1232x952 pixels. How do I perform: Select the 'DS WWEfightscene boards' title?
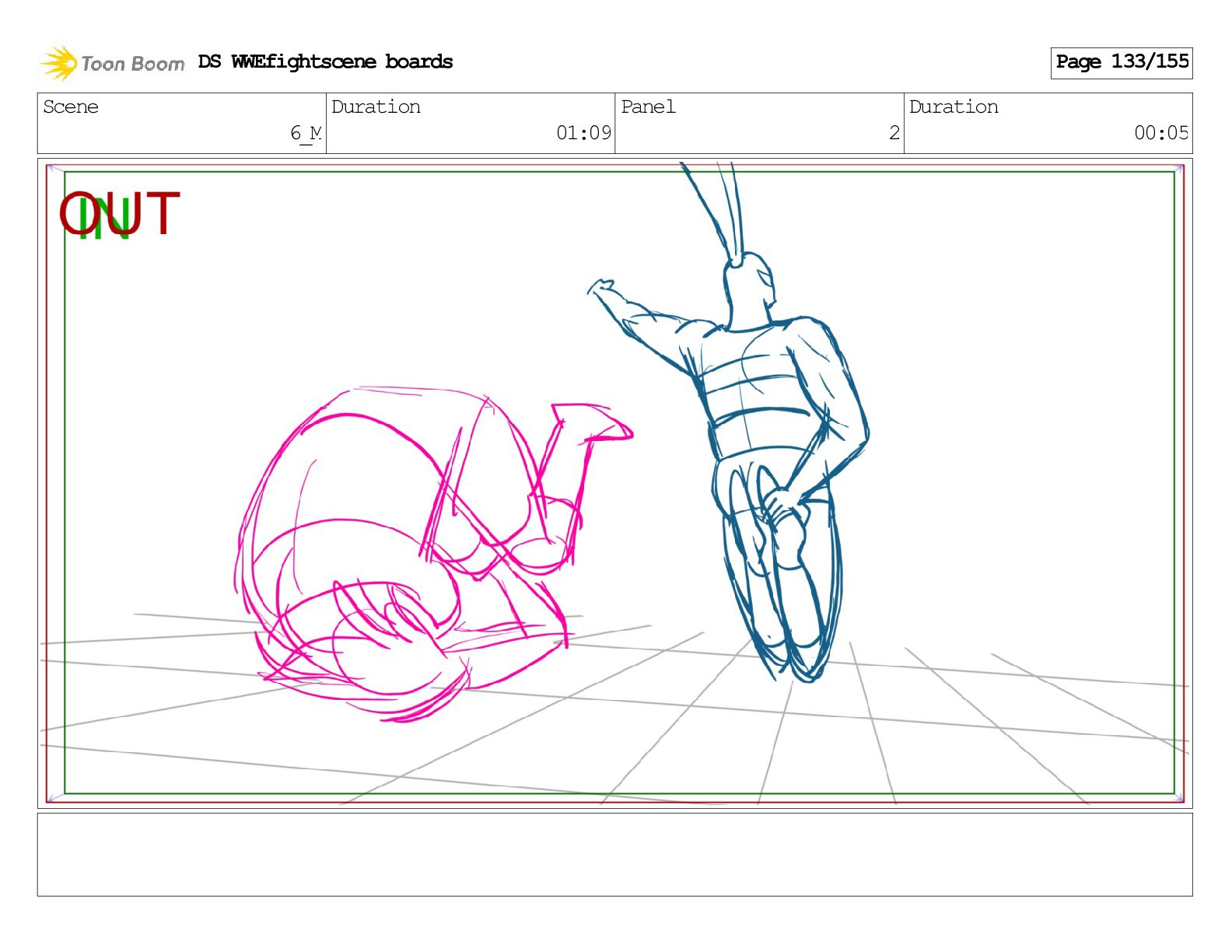(x=325, y=62)
